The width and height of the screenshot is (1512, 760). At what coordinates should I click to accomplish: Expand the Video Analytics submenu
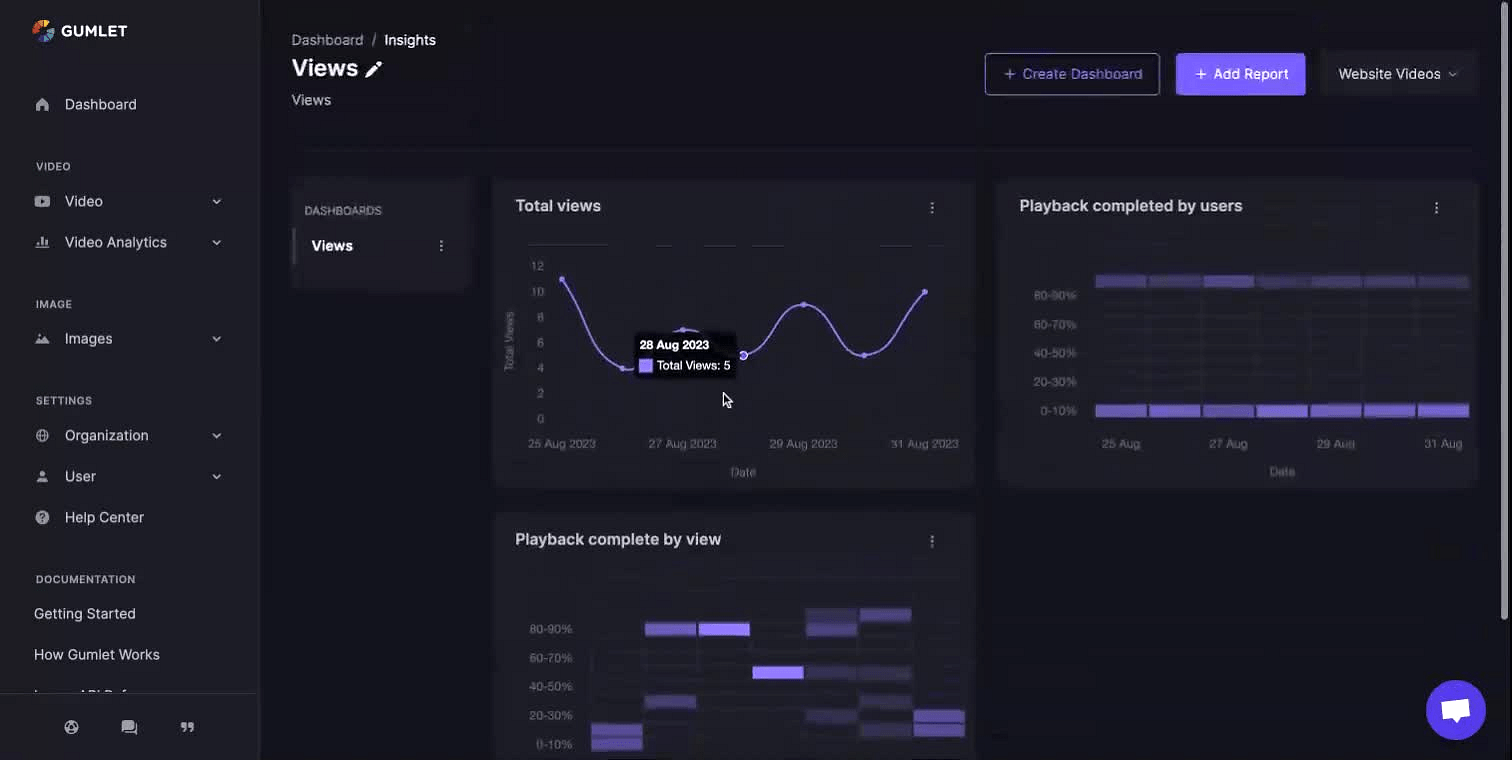[x=129, y=242]
